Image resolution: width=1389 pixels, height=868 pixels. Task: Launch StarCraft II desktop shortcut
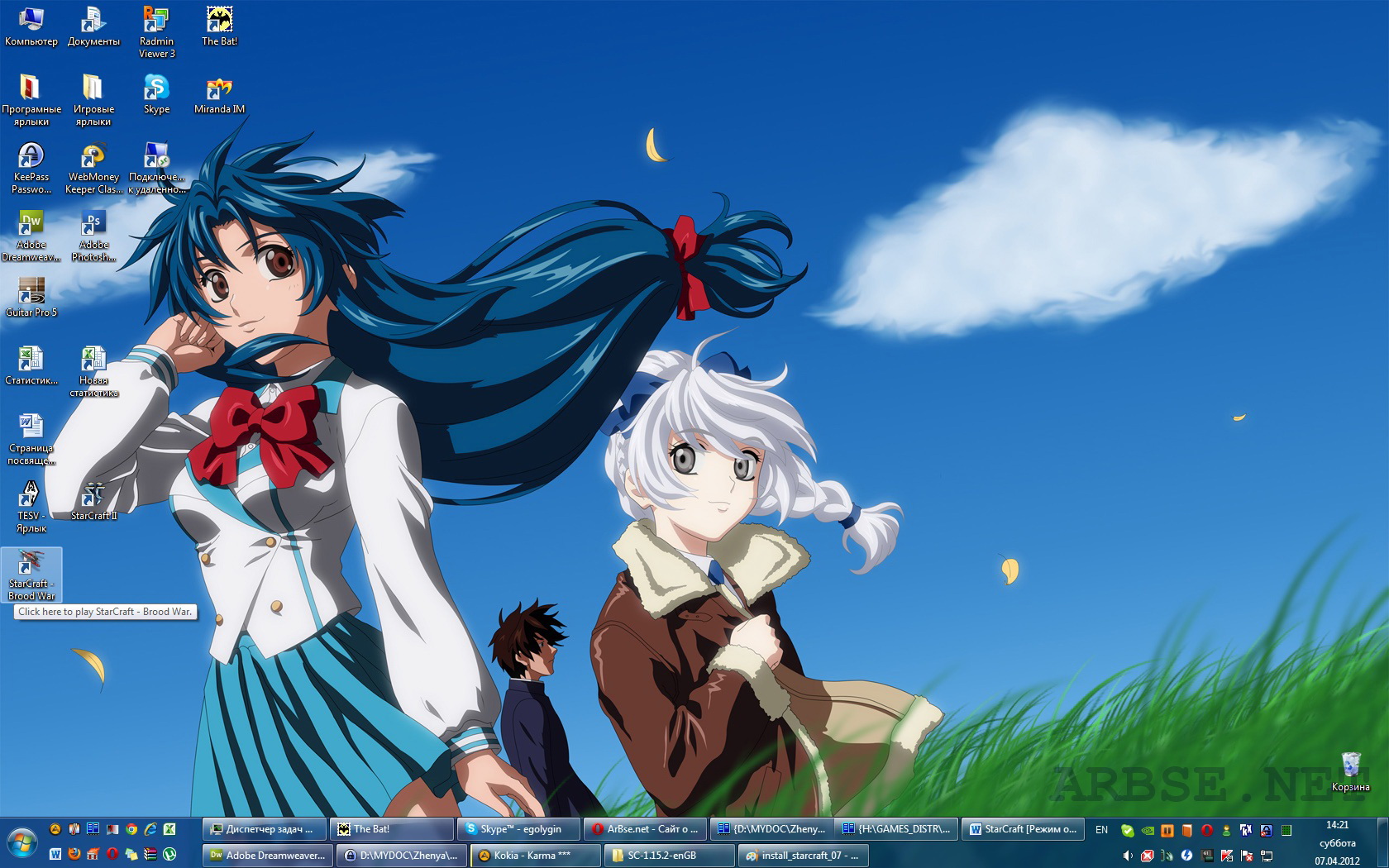(93, 500)
